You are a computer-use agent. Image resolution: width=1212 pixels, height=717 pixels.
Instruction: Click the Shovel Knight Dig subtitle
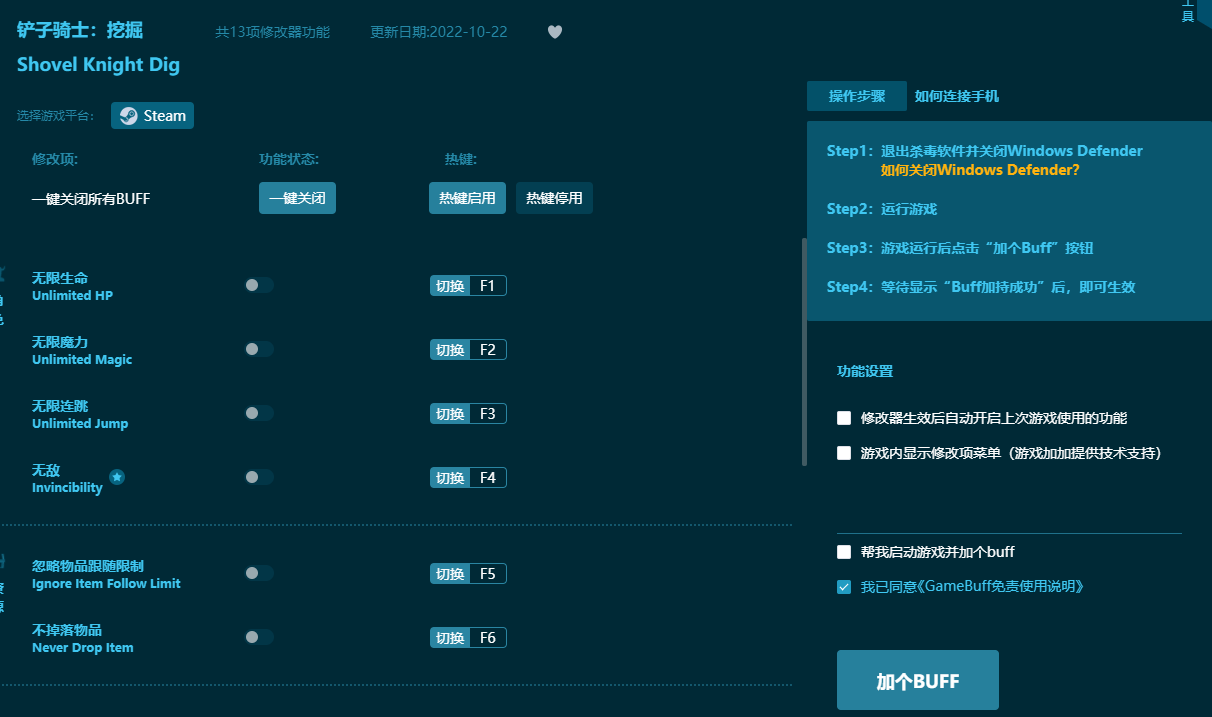[x=98, y=65]
